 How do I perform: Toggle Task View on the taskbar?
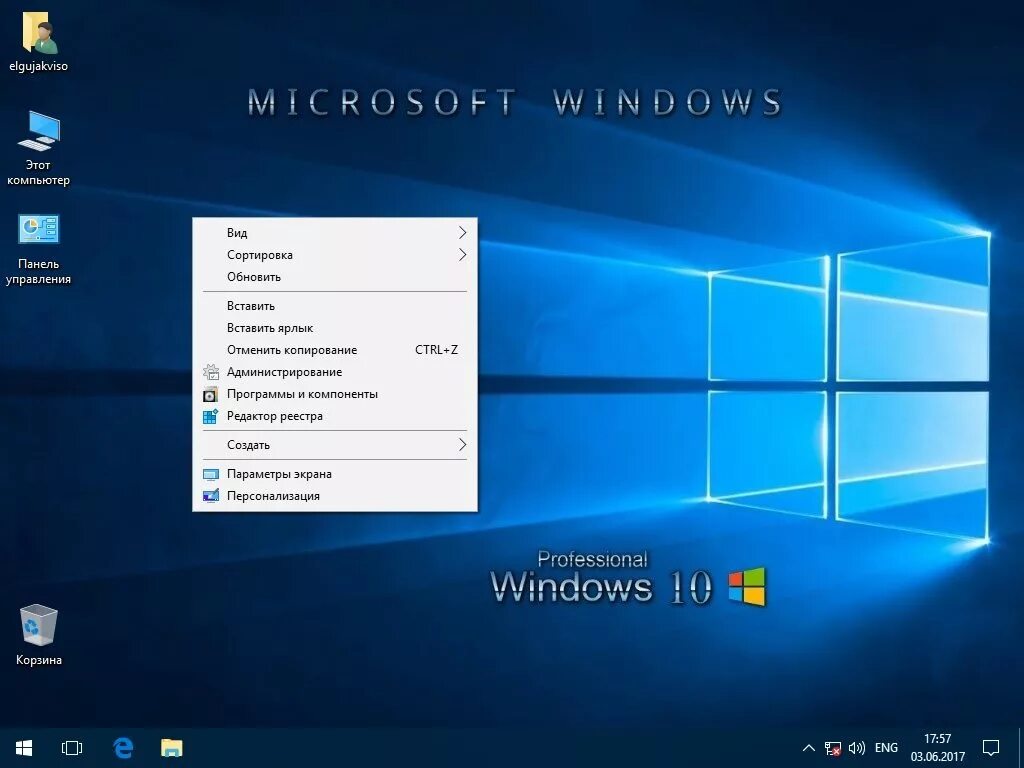click(x=71, y=747)
